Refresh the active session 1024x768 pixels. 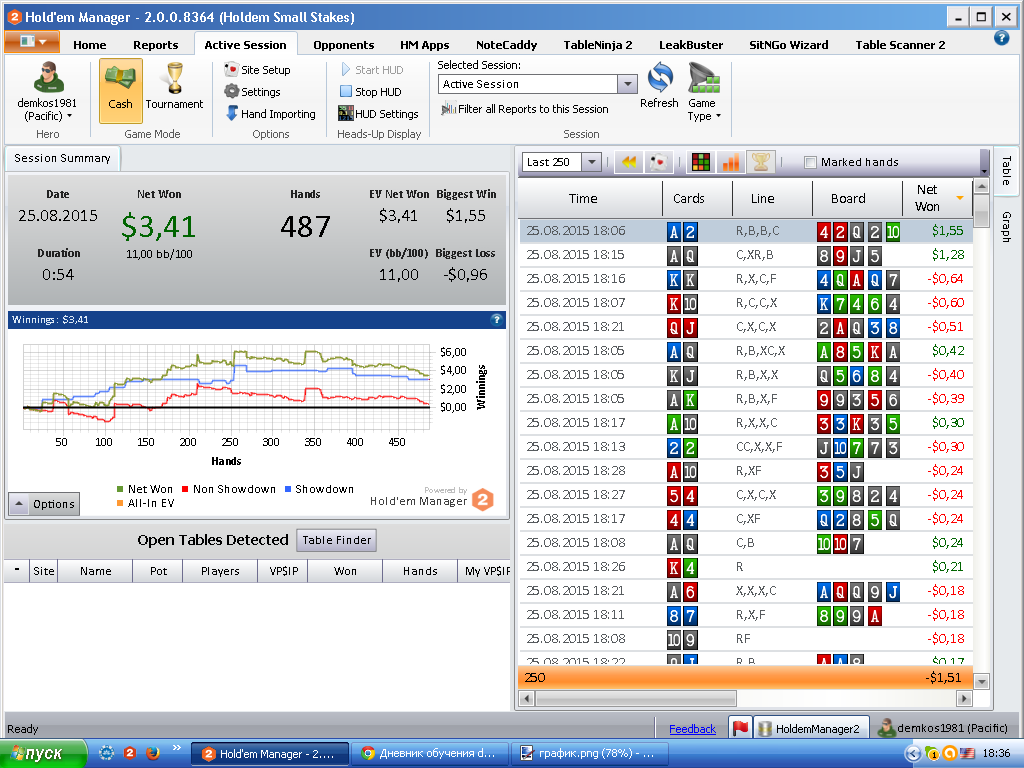coord(660,86)
